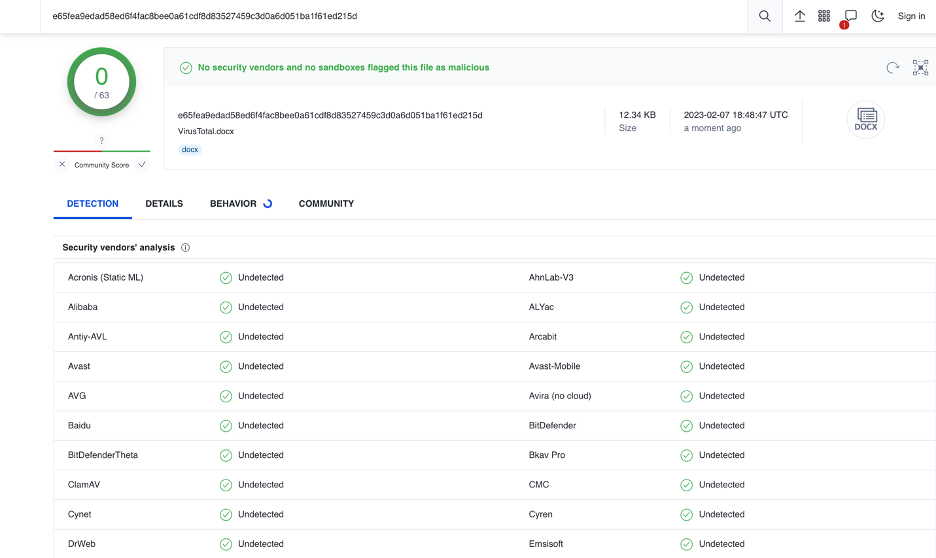The image size is (936, 558).
Task: Click the upload file arrow icon
Action: coord(800,16)
